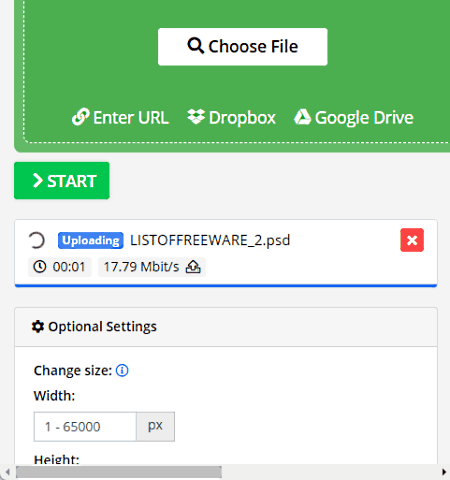The height and width of the screenshot is (480, 450).
Task: Click the LISTOFFREEWARE_2.psd file name
Action: 210,240
